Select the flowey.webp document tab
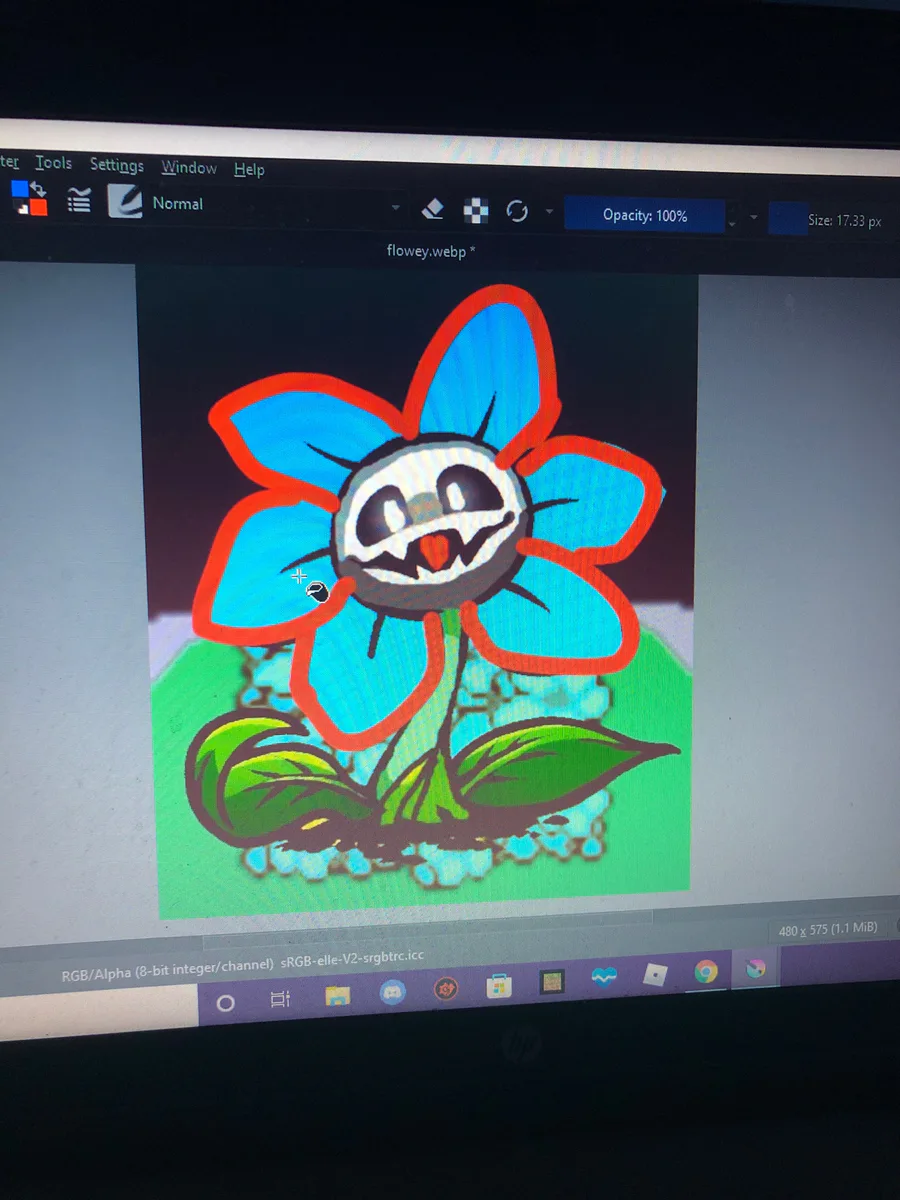 pyautogui.click(x=430, y=251)
